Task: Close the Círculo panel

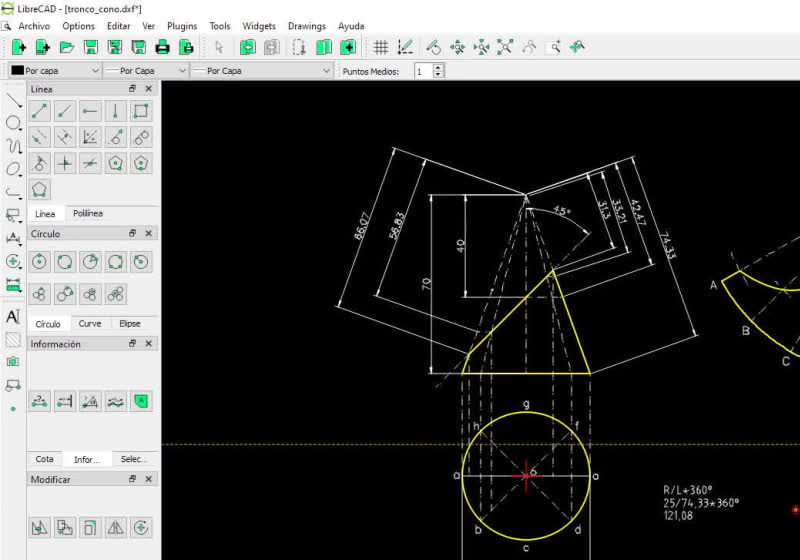Action: click(x=149, y=234)
